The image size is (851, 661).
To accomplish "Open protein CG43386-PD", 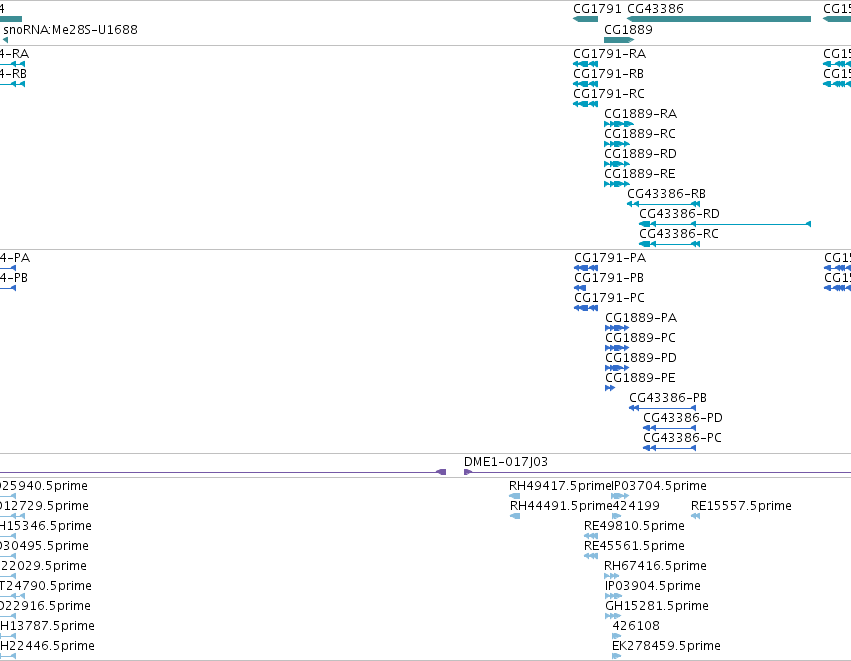I will point(683,418).
